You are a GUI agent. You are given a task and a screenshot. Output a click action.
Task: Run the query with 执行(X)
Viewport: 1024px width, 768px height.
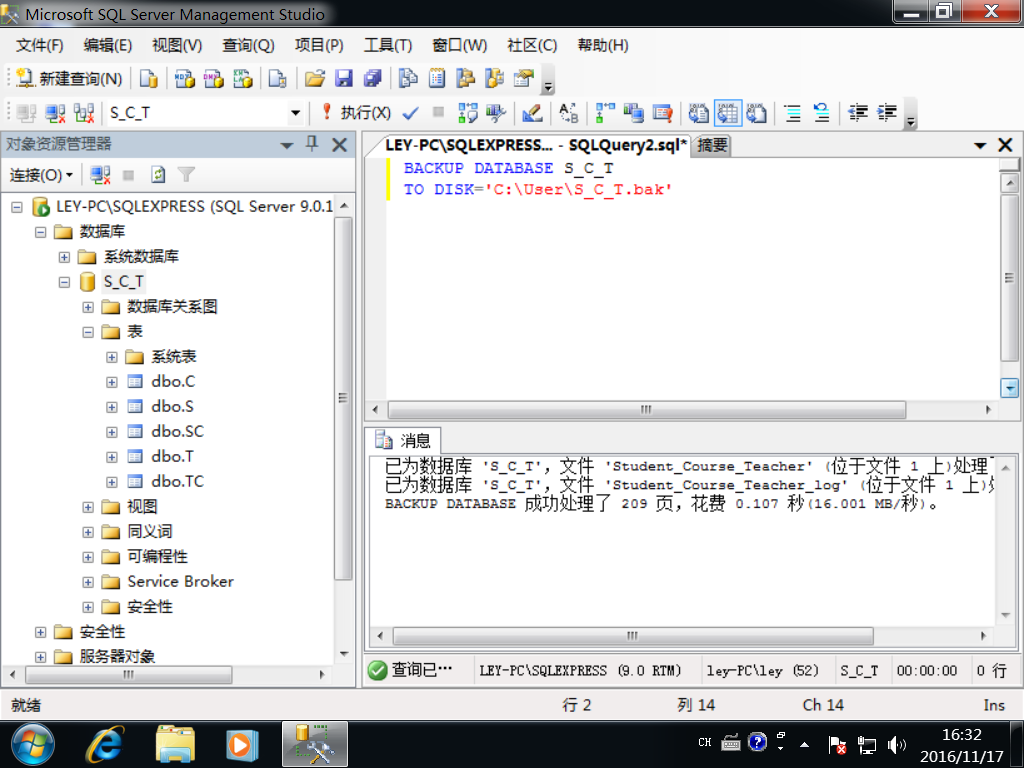[x=356, y=113]
